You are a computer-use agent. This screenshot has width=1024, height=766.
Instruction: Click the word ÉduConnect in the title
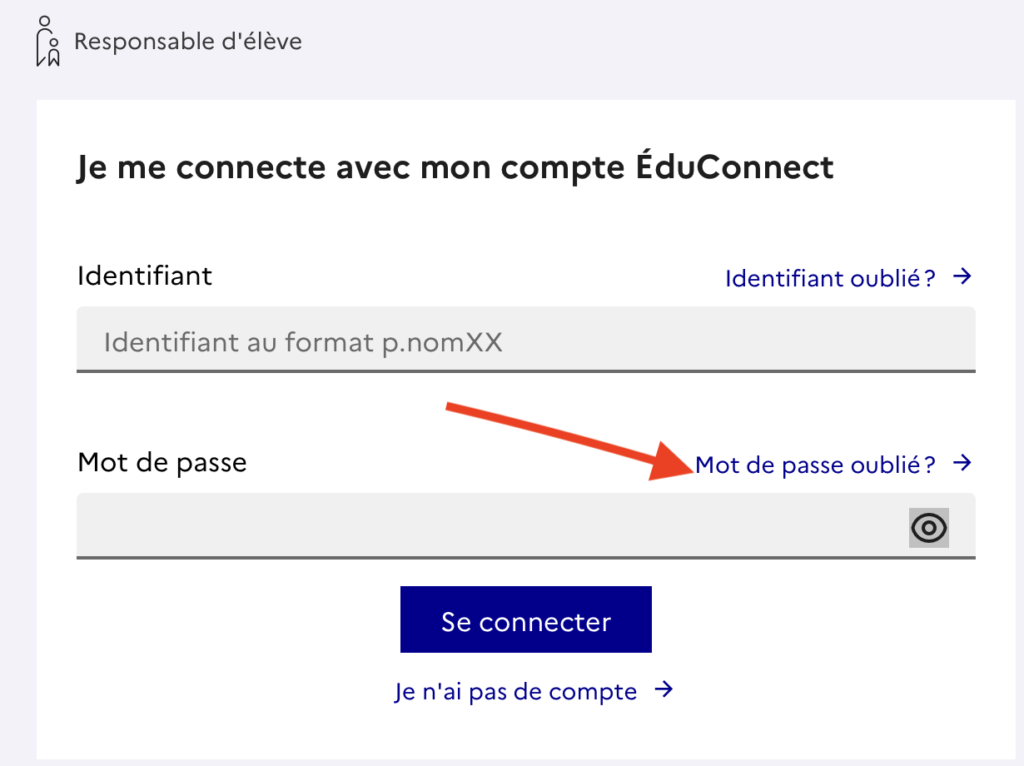click(735, 166)
